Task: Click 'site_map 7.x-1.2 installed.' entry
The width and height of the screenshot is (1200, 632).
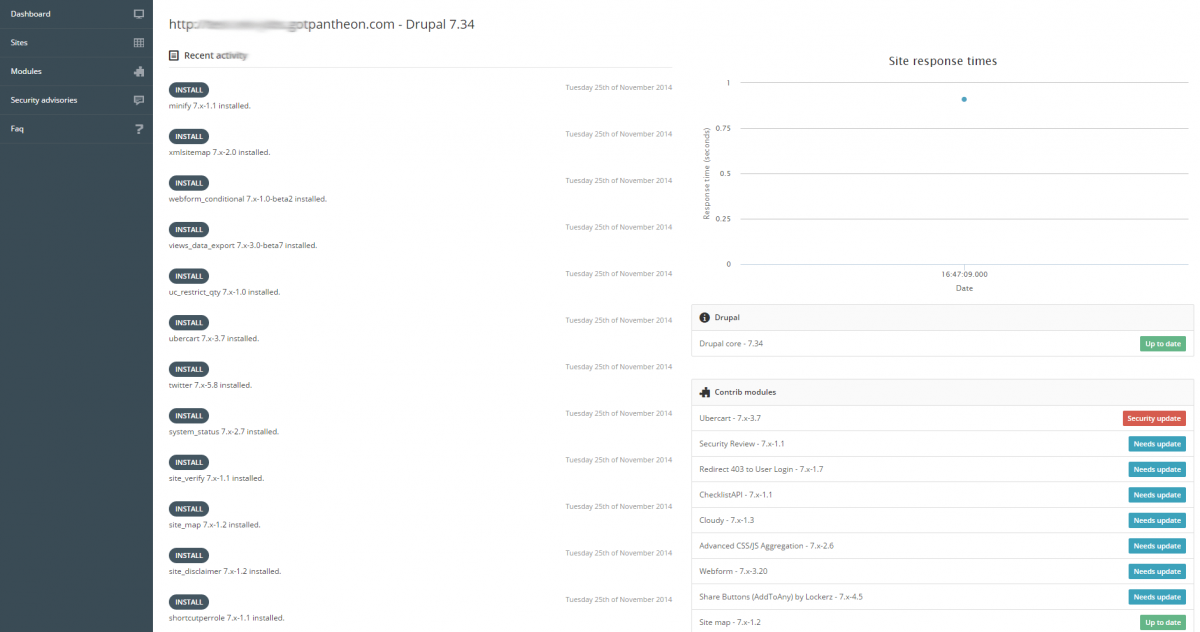Action: tap(214, 524)
